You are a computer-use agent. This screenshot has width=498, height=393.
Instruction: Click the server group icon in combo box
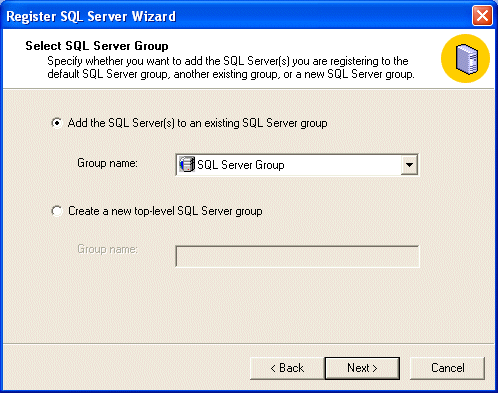[x=187, y=165]
